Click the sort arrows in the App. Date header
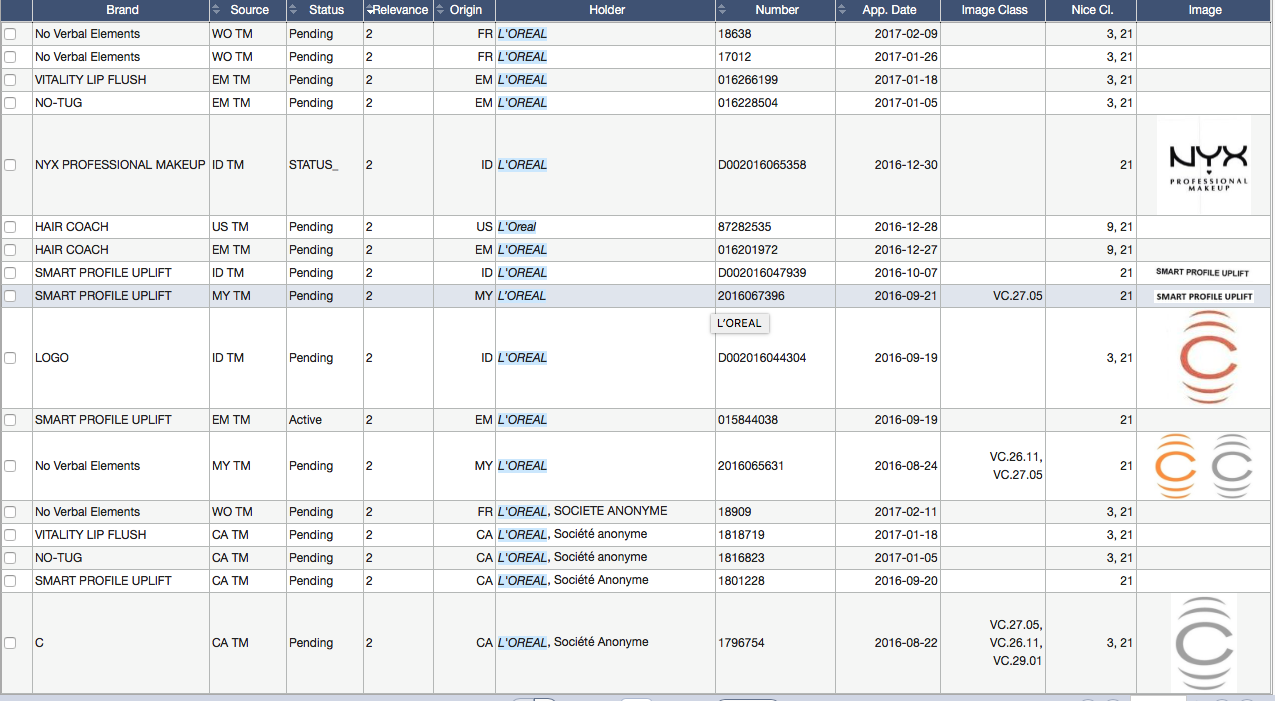 tap(843, 10)
